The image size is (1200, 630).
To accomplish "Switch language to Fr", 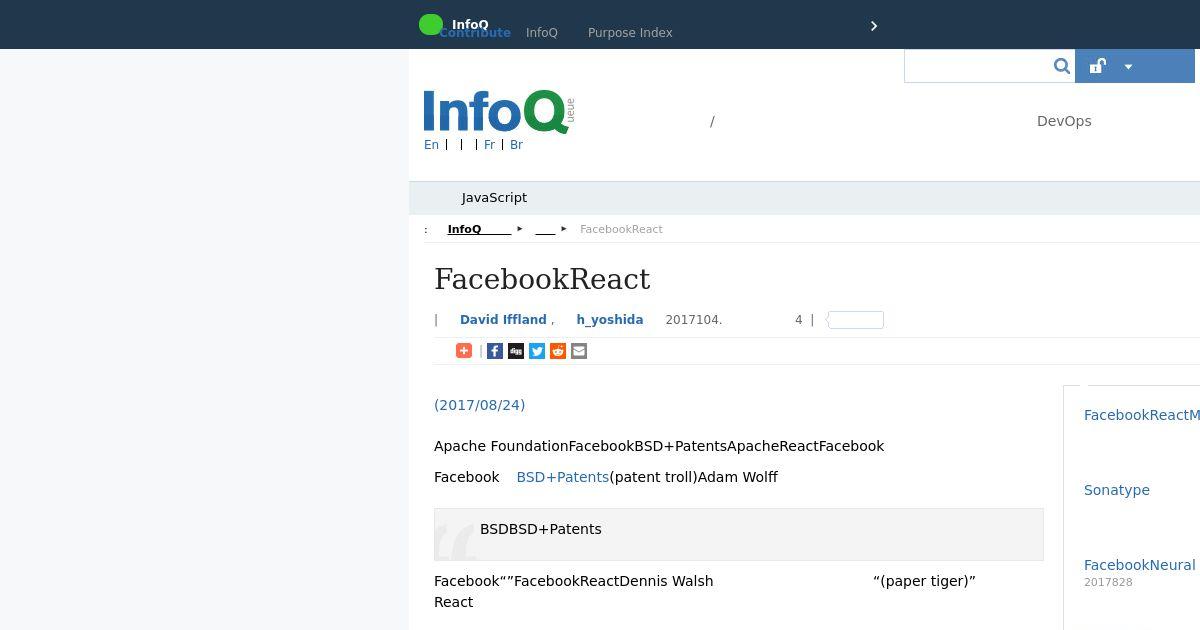I will tap(489, 145).
